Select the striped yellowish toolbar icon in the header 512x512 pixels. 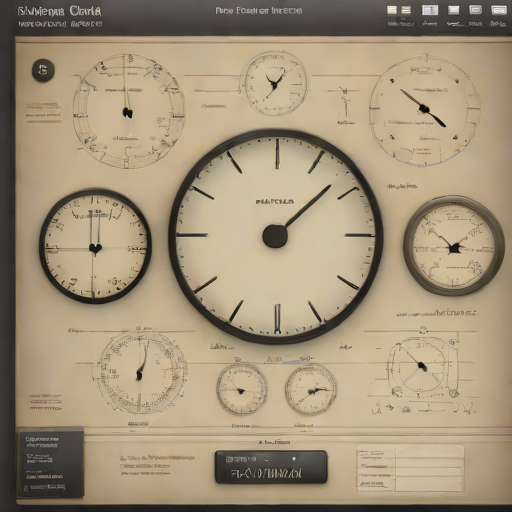[x=406, y=10]
